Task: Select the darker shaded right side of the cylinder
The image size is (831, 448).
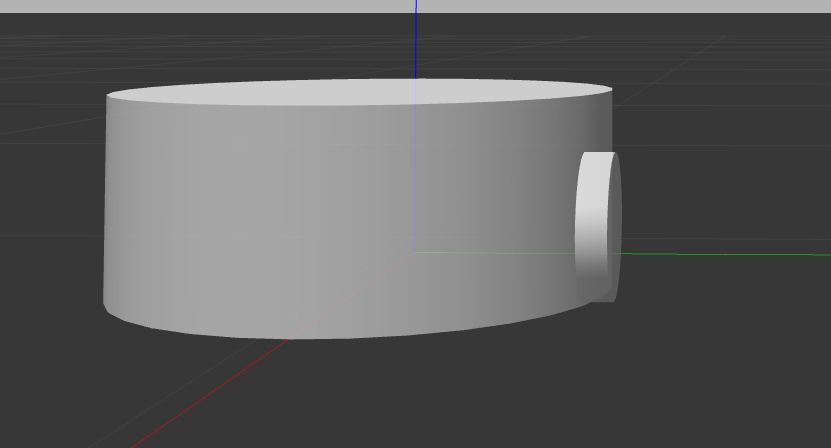Action: click(x=540, y=200)
